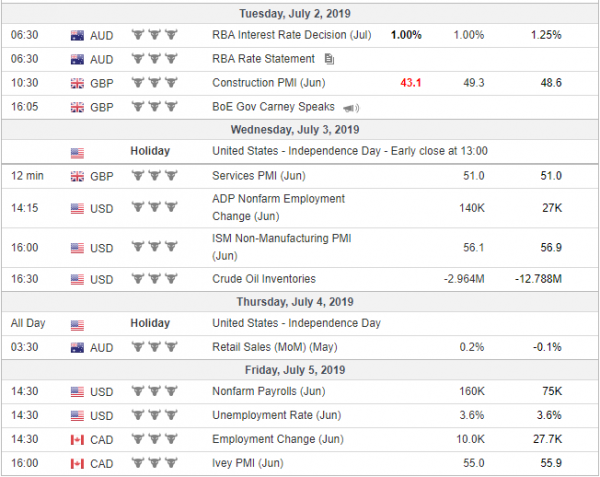This screenshot has height=477, width=600.
Task: Click the bull importance icons for Services PMI
Action: (154, 176)
